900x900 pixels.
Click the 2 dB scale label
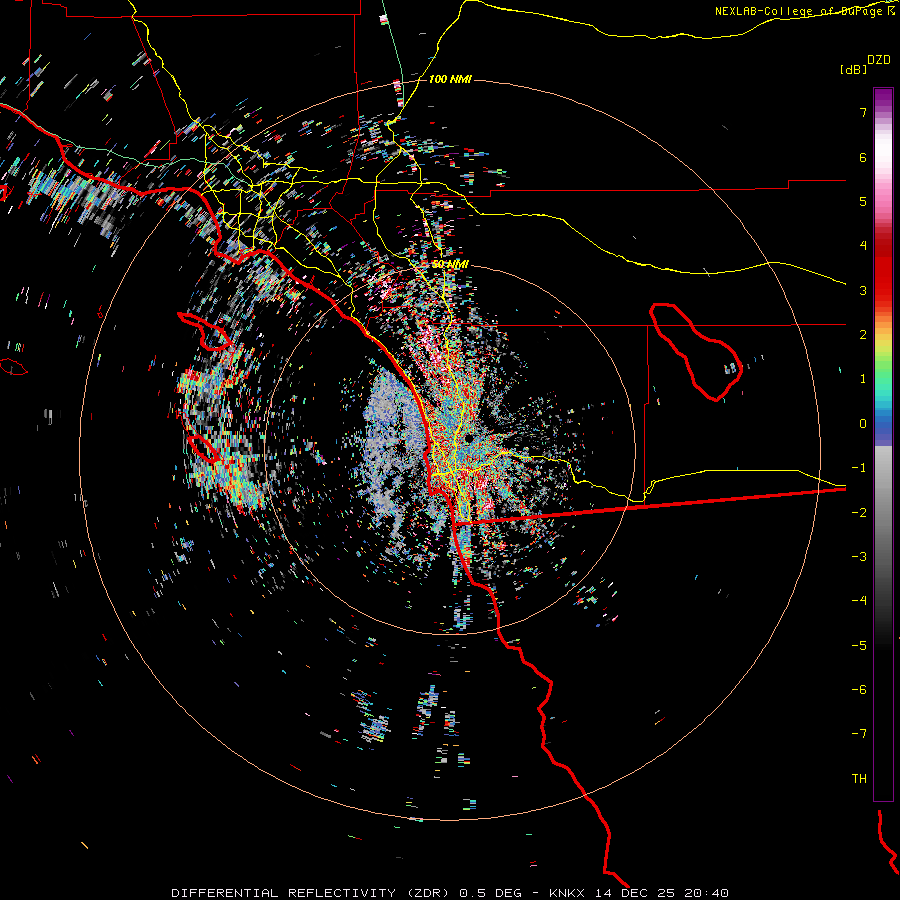pyautogui.click(x=863, y=335)
